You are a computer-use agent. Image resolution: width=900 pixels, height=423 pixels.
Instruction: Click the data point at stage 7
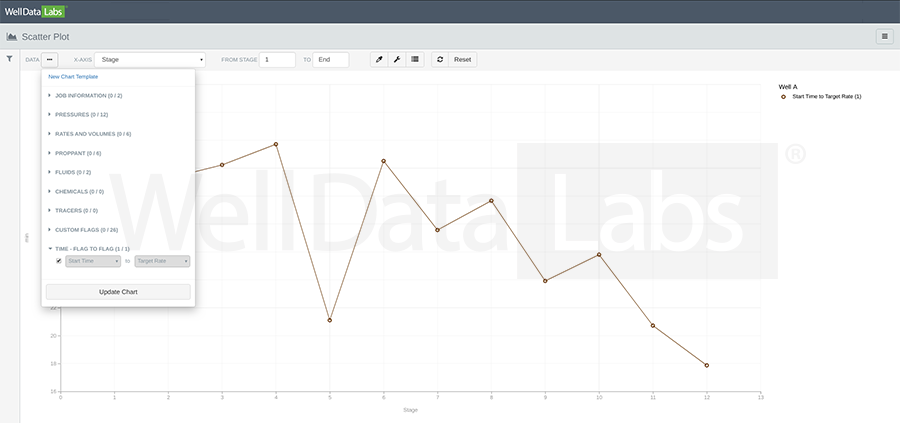pos(437,230)
